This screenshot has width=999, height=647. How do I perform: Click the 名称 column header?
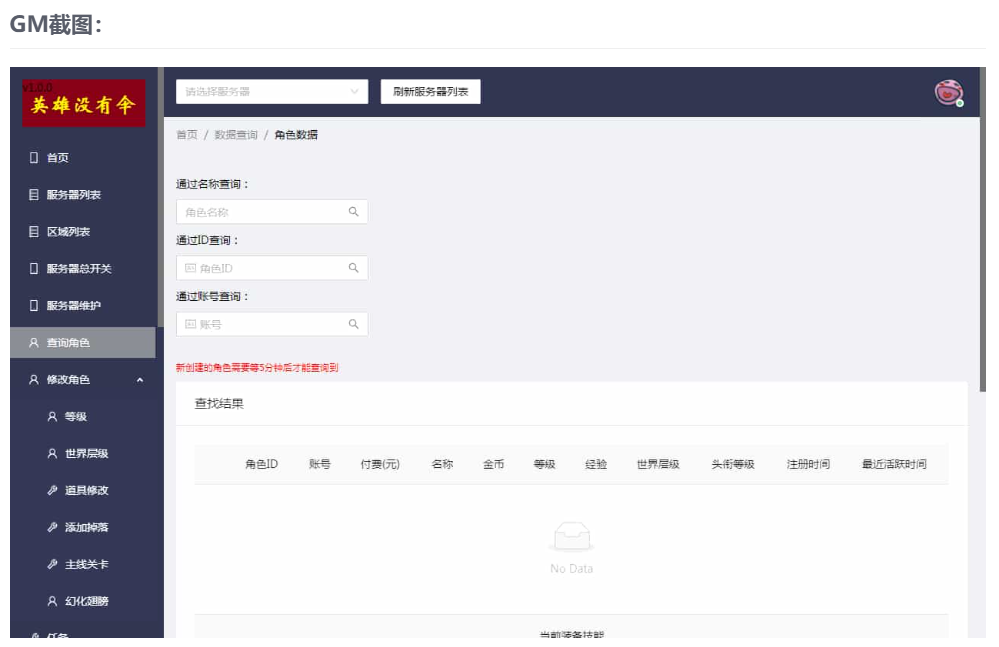[442, 464]
